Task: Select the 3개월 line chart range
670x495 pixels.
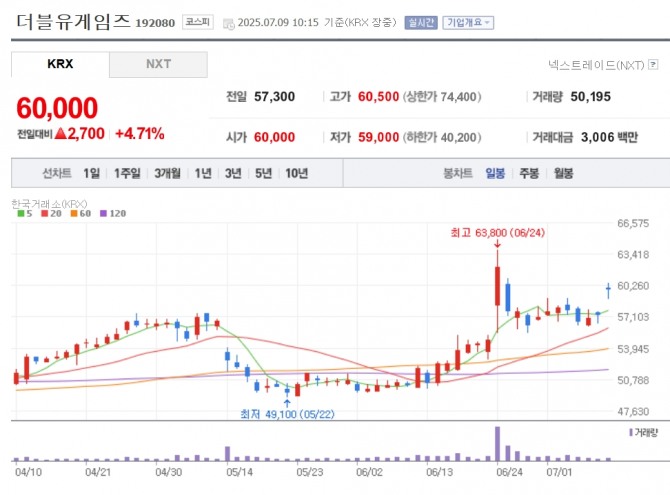Action: coord(167,173)
